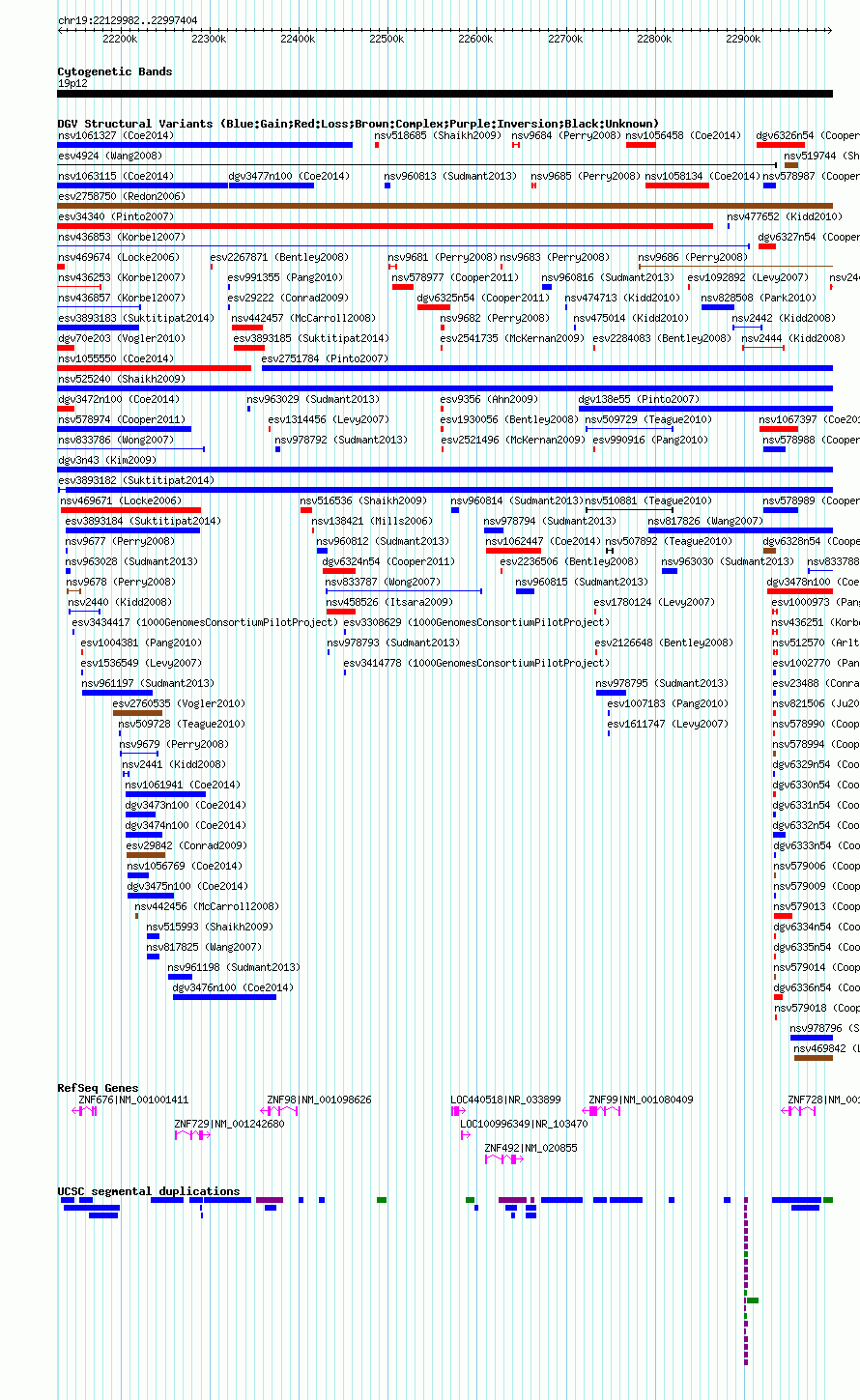This screenshot has height=1400, width=860.
Task: Click variant nsv978795 (Sudmant2013)
Action: click(x=662, y=683)
